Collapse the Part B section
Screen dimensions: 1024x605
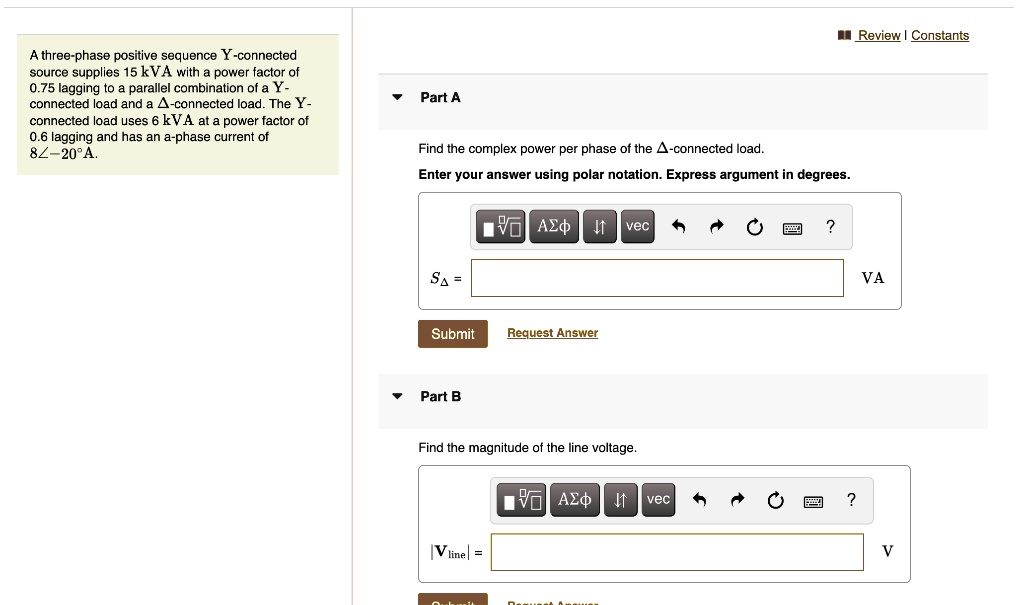point(398,396)
